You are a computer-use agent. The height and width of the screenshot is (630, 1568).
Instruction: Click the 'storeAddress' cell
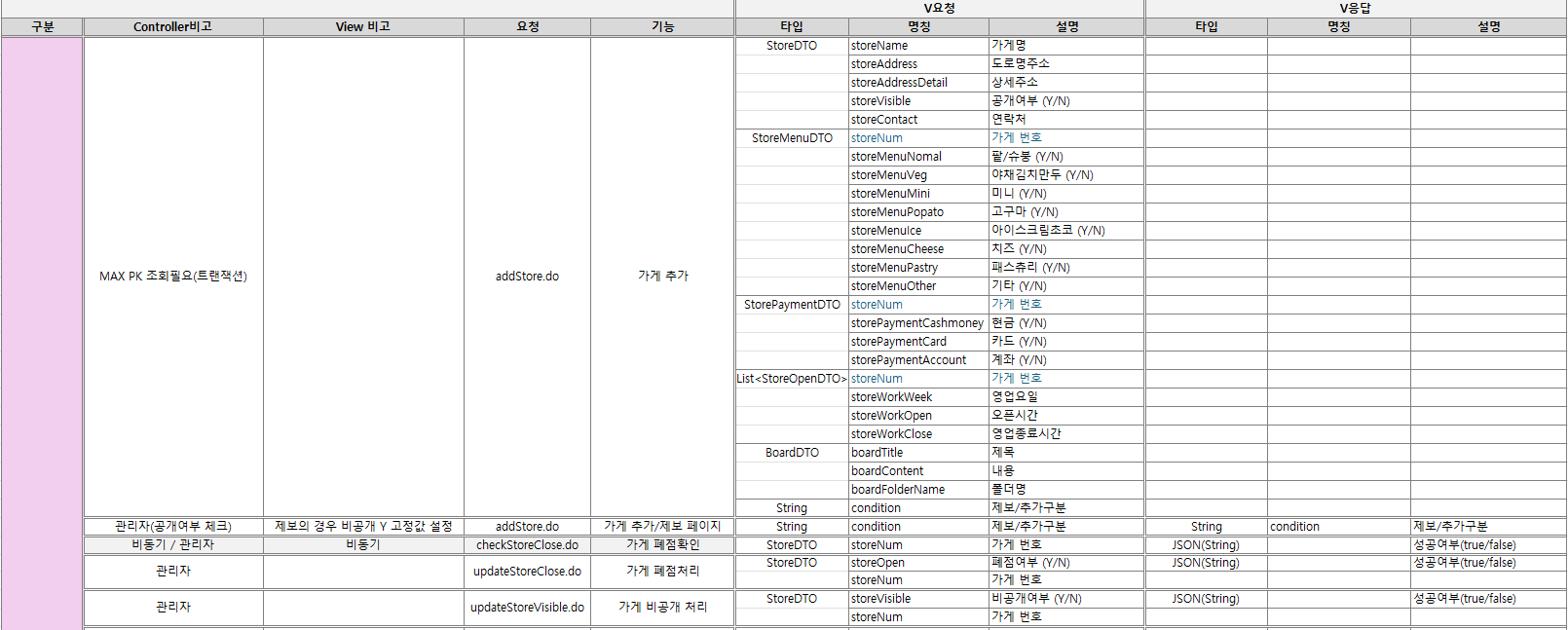(918, 64)
